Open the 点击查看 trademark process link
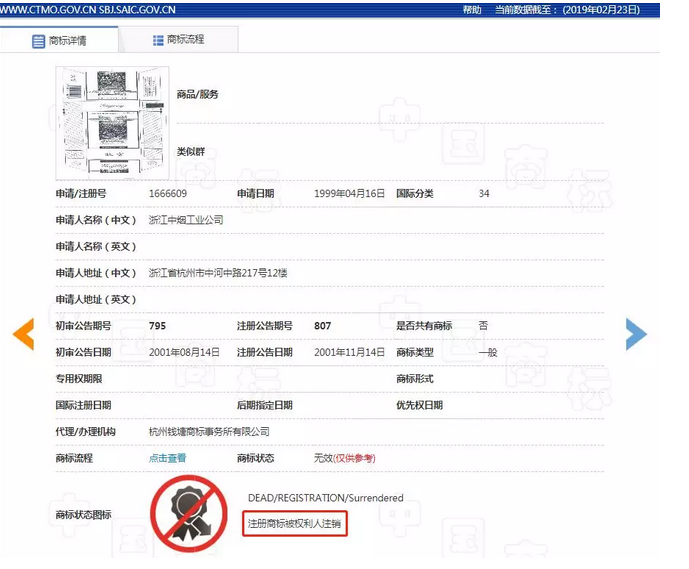 [x=167, y=458]
